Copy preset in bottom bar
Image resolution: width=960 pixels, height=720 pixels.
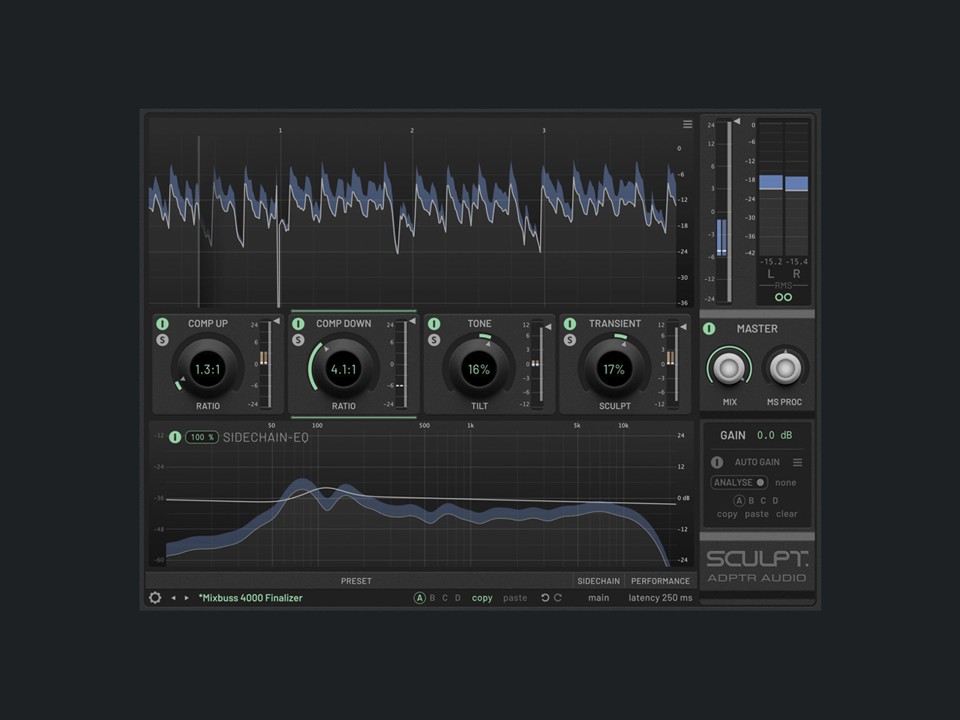482,598
